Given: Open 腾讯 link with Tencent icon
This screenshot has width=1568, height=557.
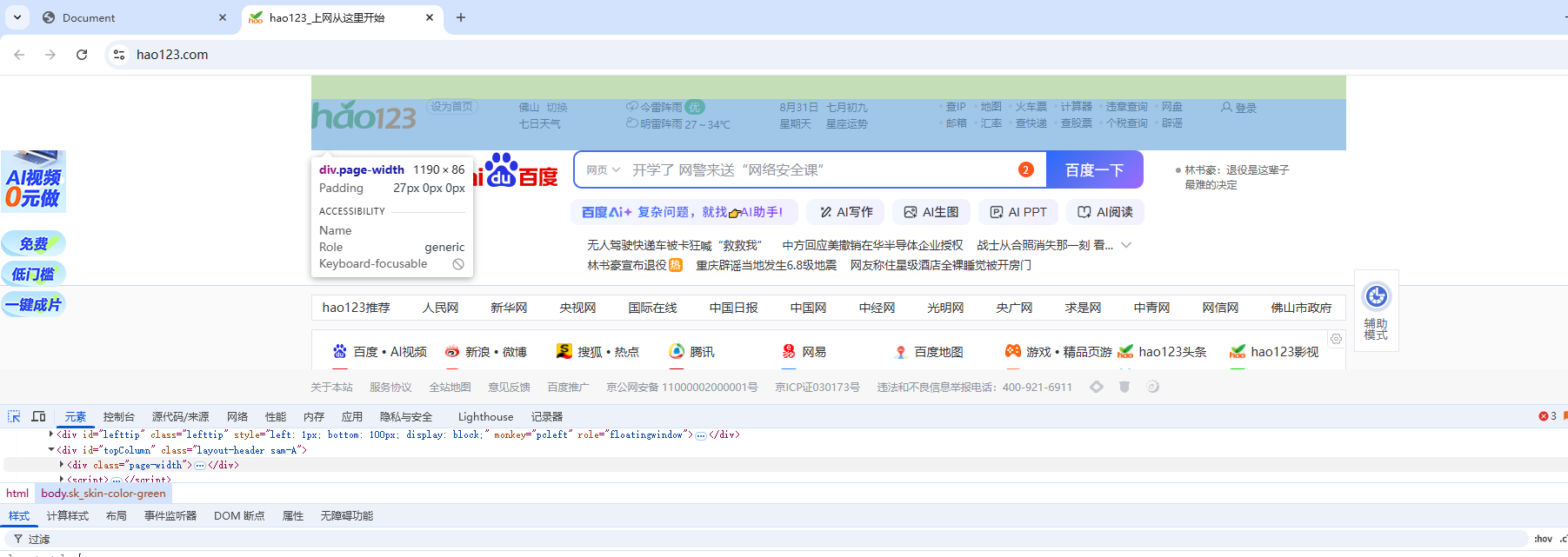Looking at the screenshot, I should (692, 352).
